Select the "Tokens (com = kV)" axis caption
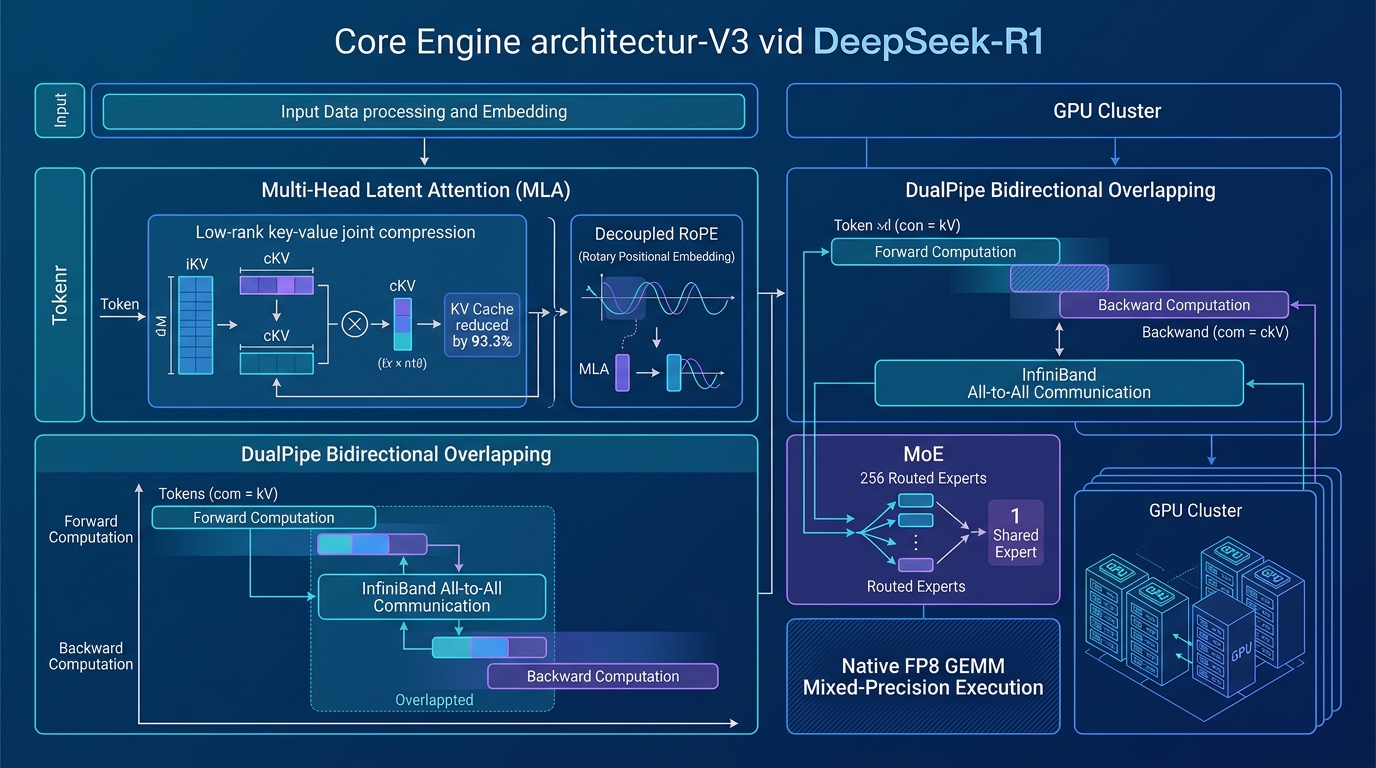 (218, 494)
